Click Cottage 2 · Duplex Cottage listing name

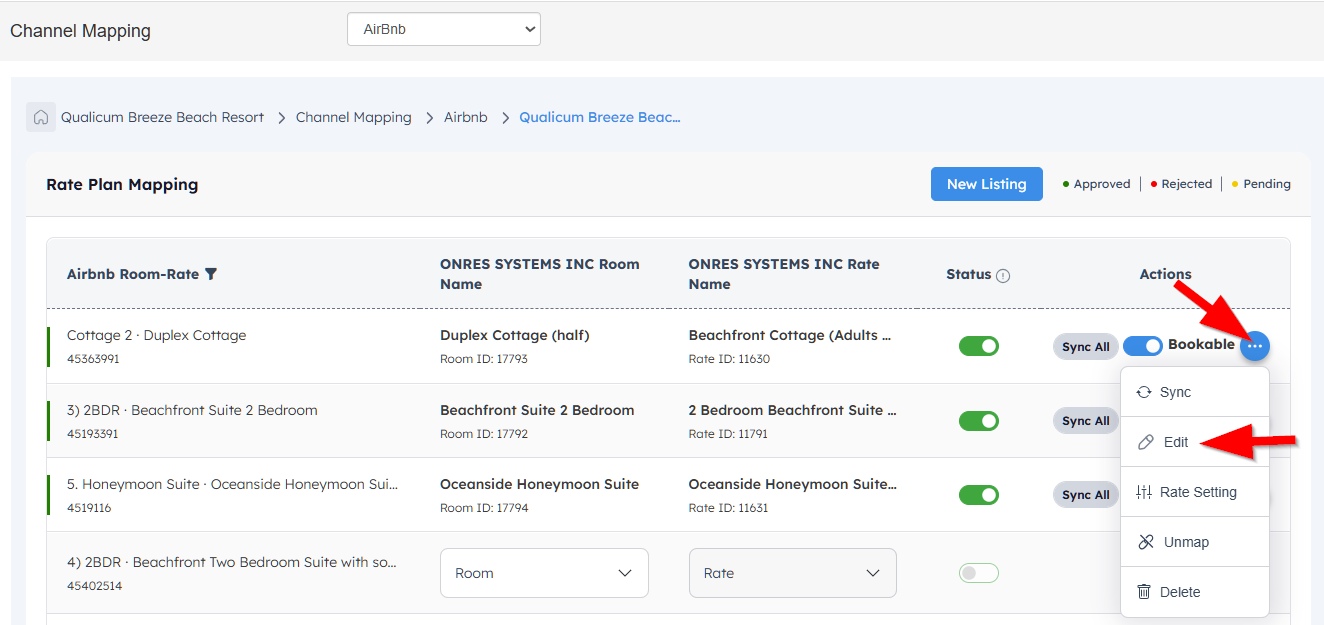[x=156, y=335]
